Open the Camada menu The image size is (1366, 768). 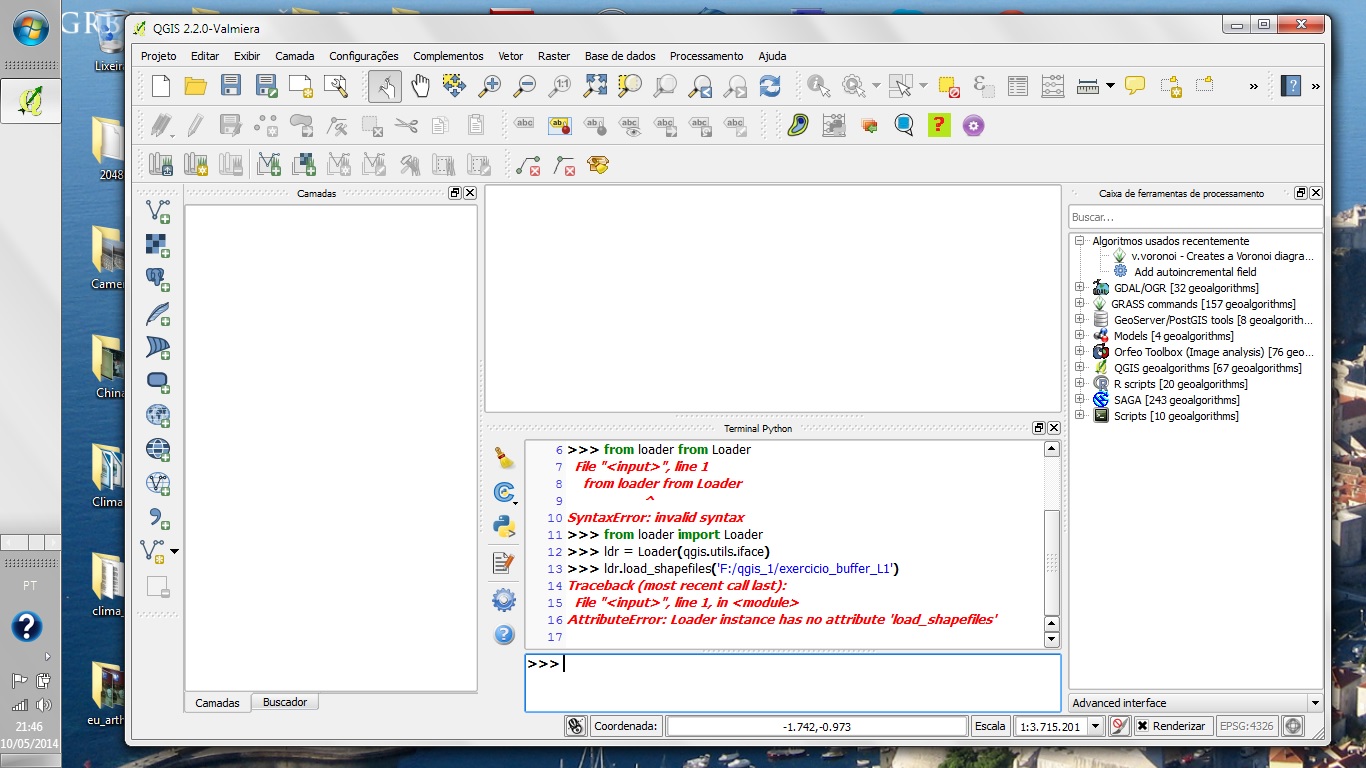coord(295,56)
